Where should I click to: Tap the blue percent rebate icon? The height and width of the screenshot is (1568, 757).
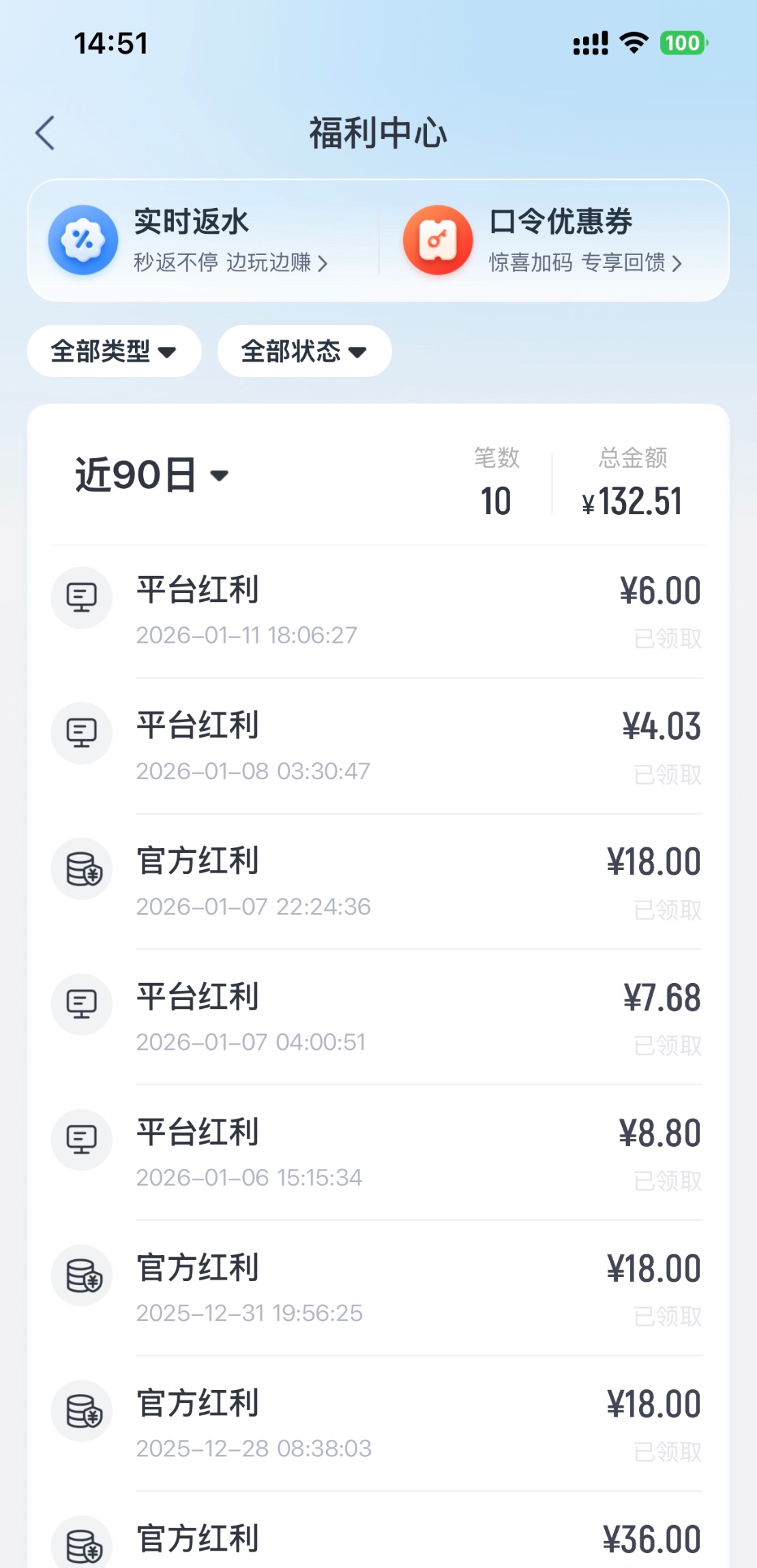coord(83,240)
